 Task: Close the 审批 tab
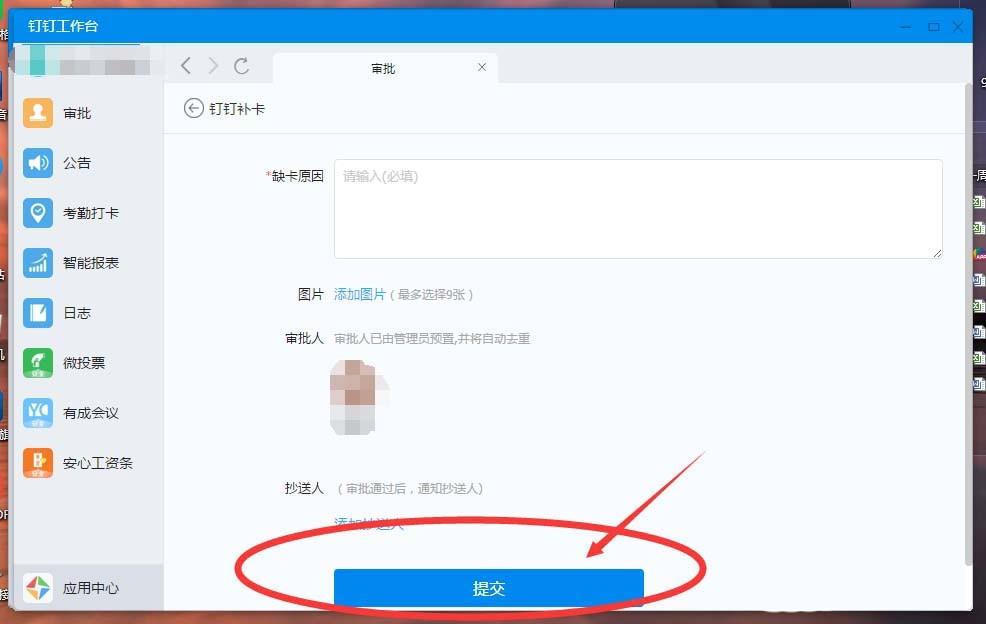(482, 67)
